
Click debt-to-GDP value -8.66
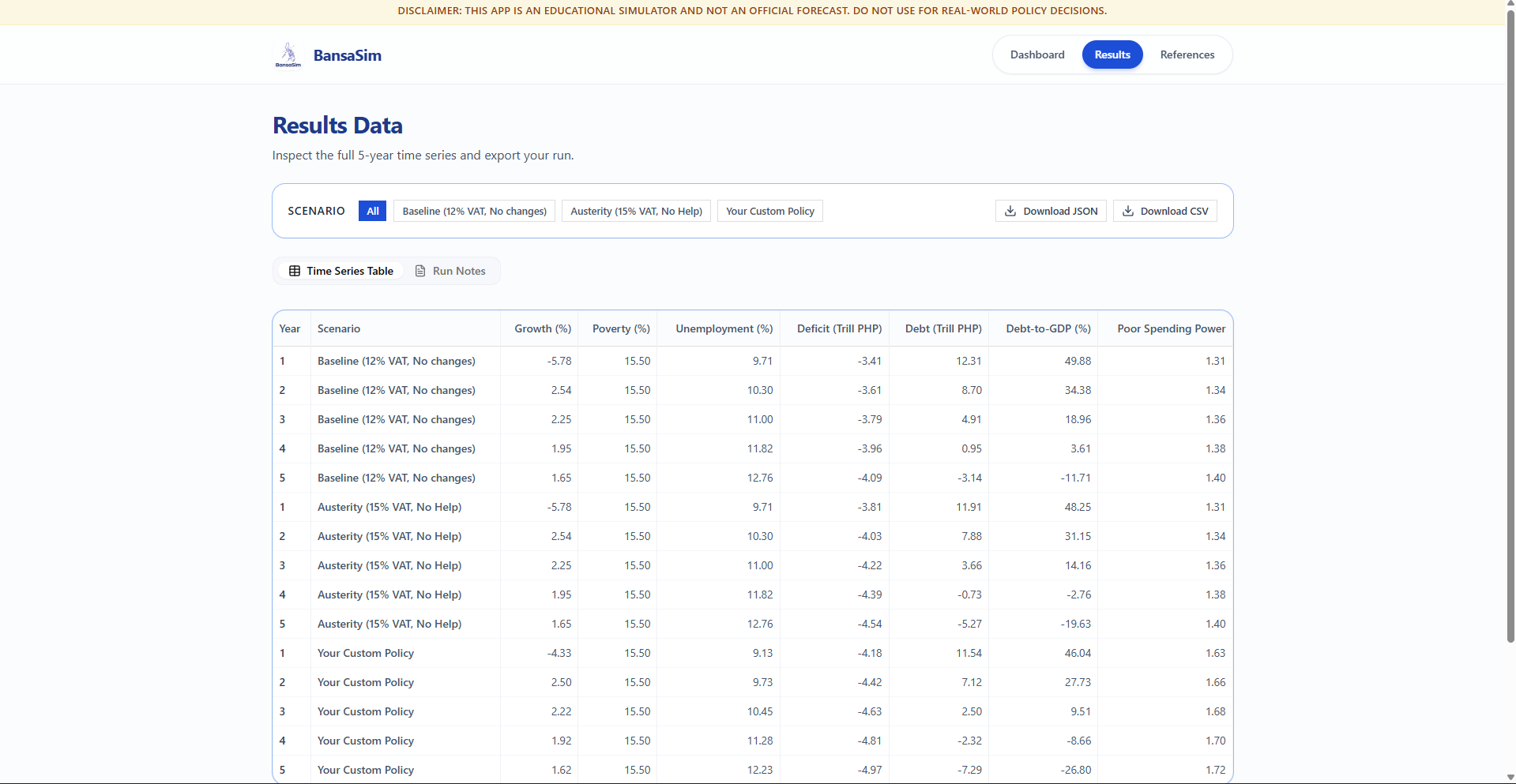[x=1079, y=741]
